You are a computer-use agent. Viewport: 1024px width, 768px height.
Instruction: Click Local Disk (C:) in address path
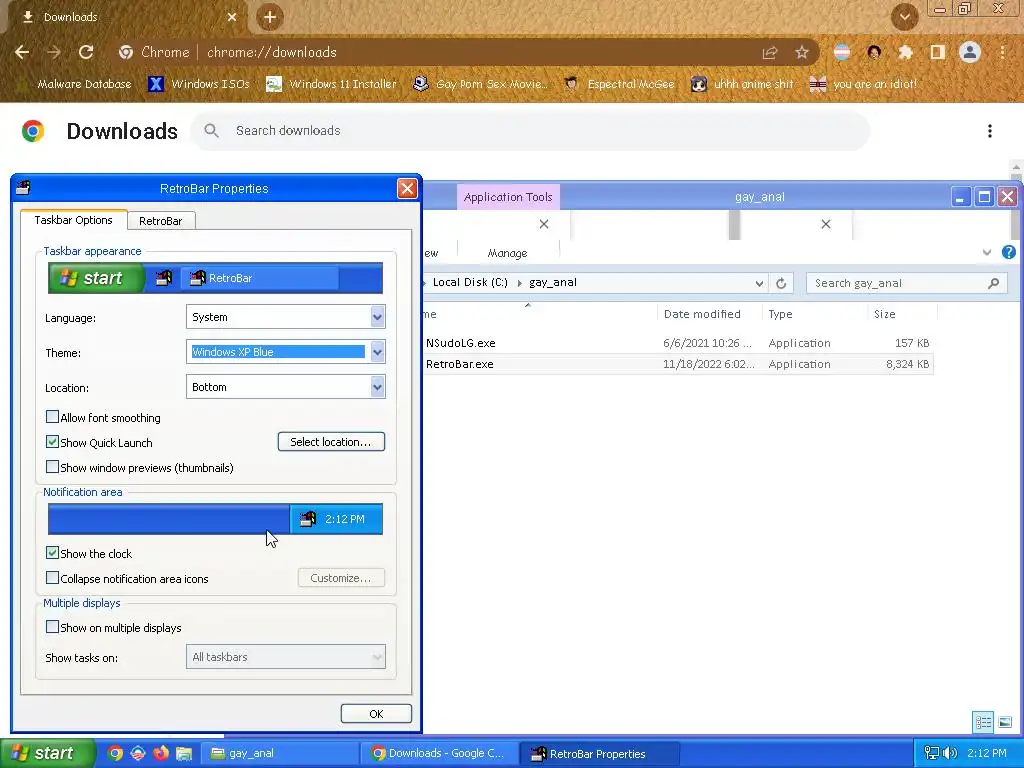[x=470, y=282]
